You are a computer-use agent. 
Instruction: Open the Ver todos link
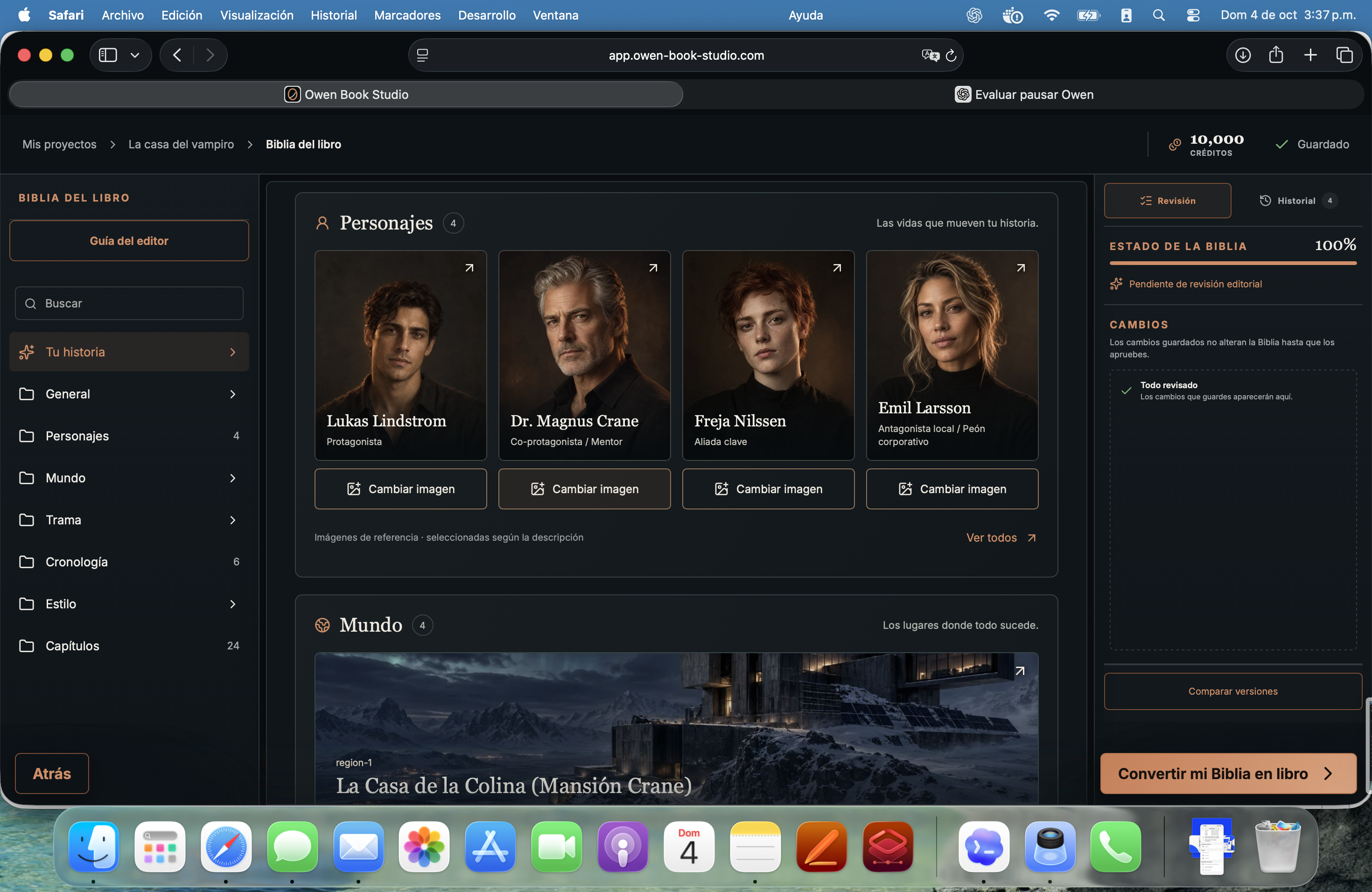coord(1001,537)
